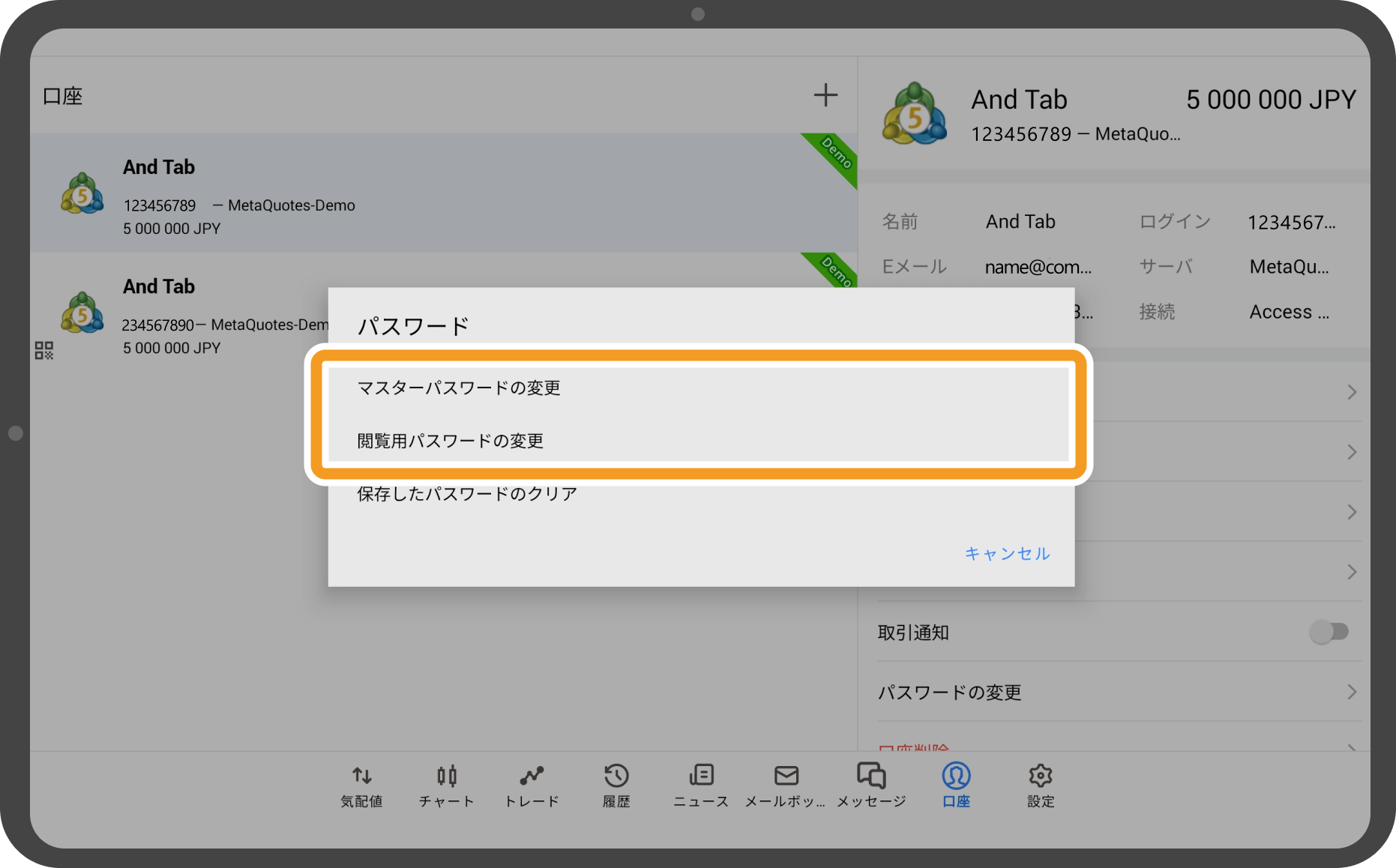Screen dimensions: 1396x868
Task: Select マスターパスワードの変更 in the dialog
Action: click(460, 388)
